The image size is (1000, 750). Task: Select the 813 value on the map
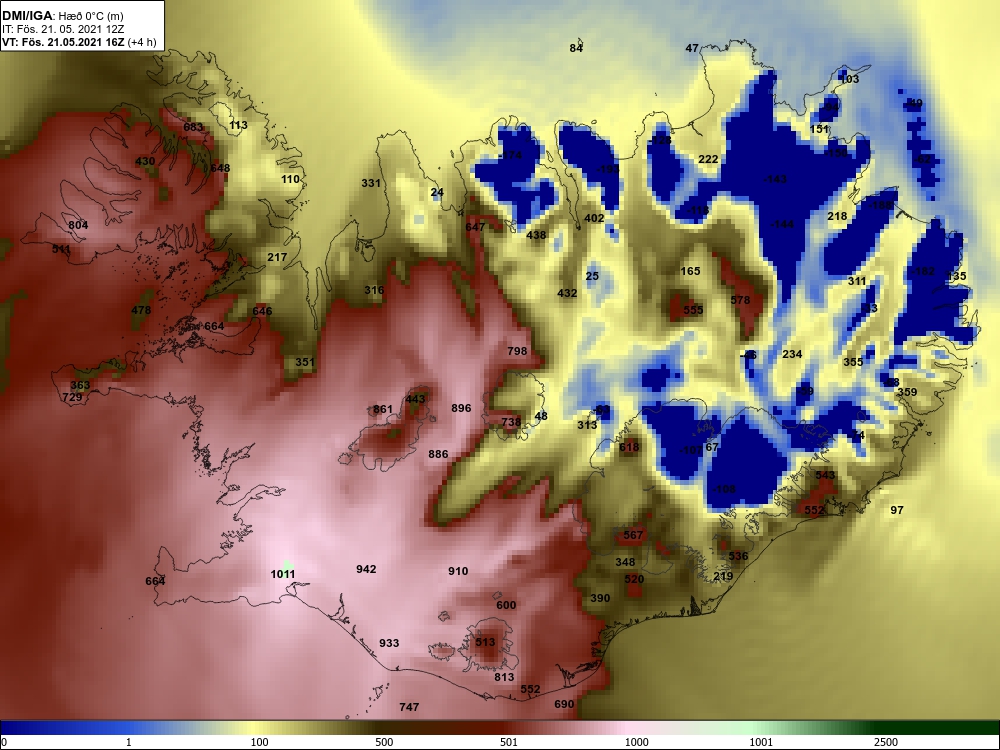tap(504, 677)
